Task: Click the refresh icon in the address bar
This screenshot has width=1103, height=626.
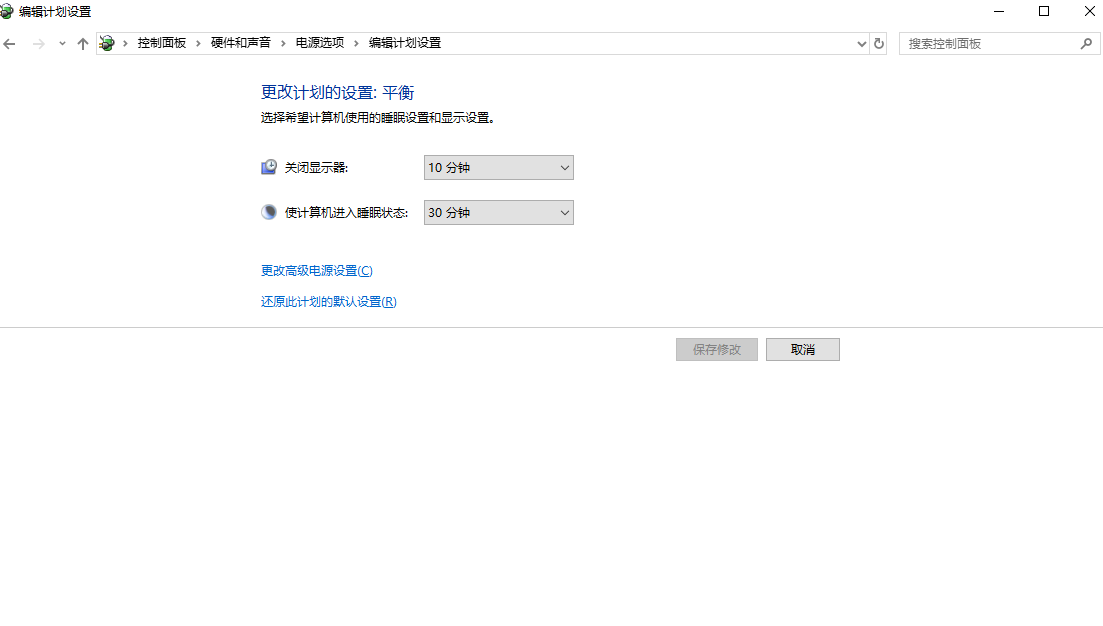Action: 878,43
